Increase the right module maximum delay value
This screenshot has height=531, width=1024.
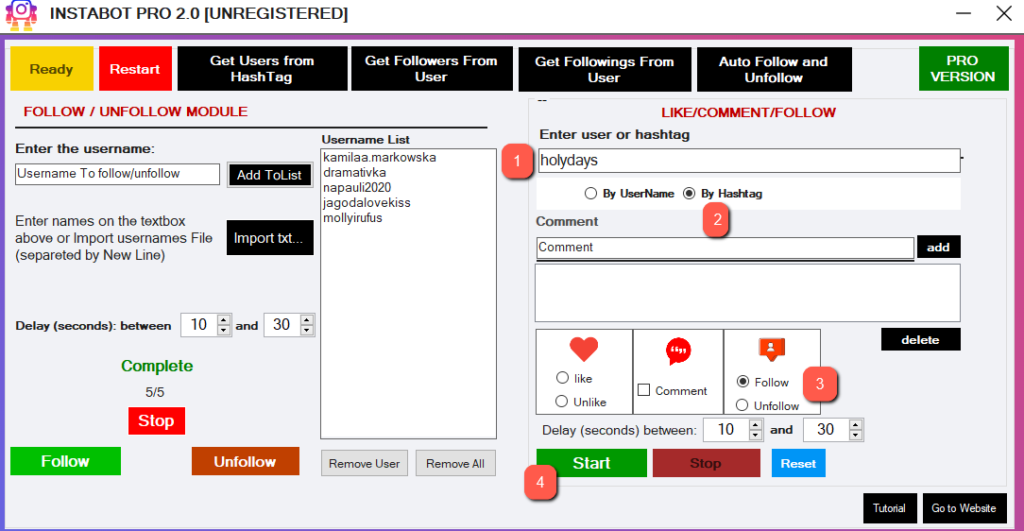[855, 425]
